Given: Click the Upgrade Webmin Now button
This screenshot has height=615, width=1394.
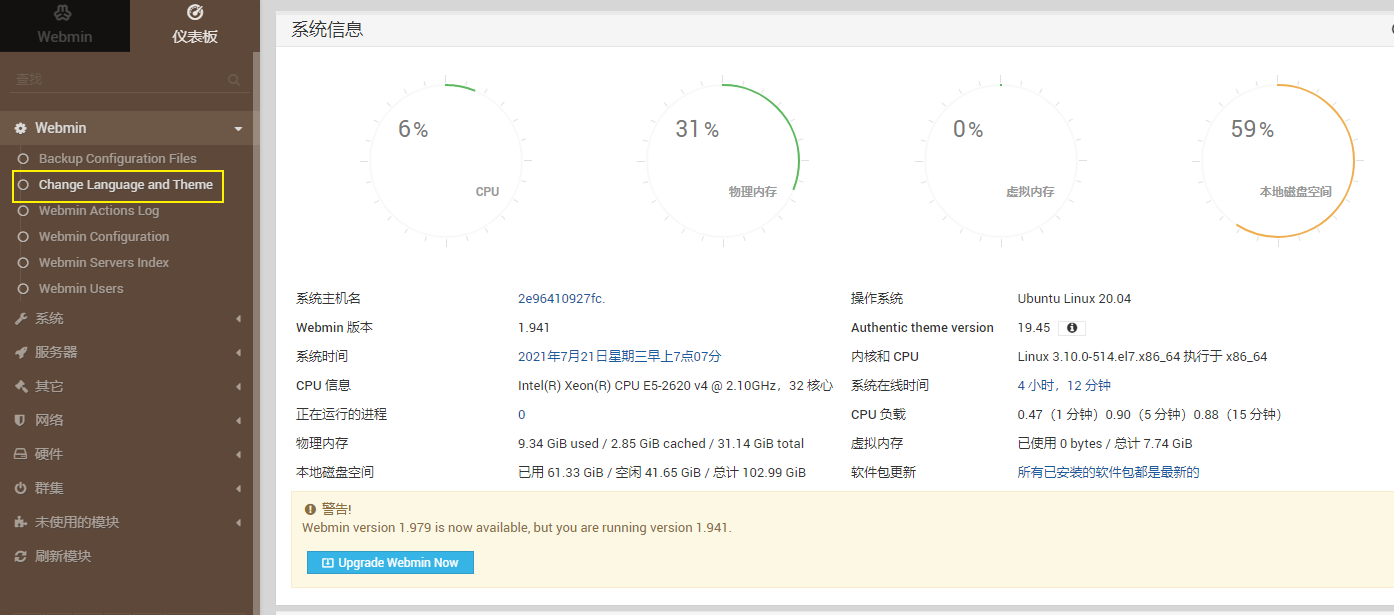Looking at the screenshot, I should [390, 562].
